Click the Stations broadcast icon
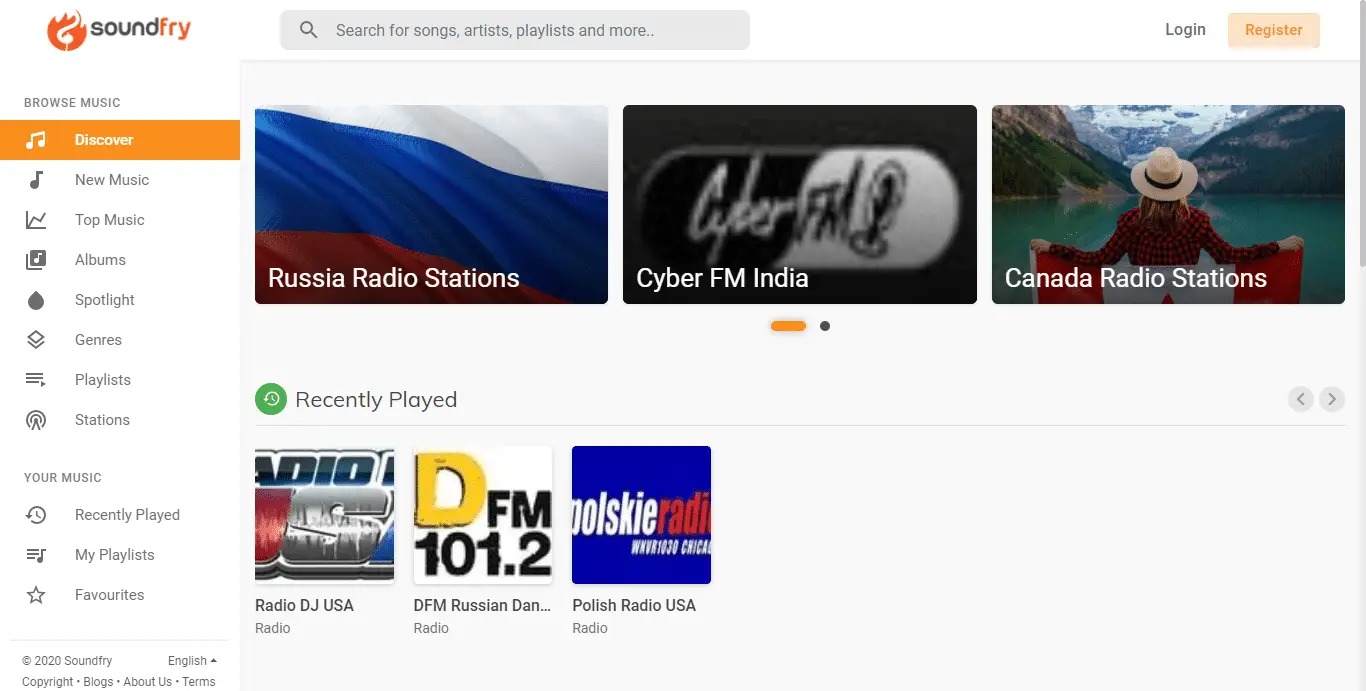This screenshot has width=1366, height=691. pyautogui.click(x=36, y=420)
